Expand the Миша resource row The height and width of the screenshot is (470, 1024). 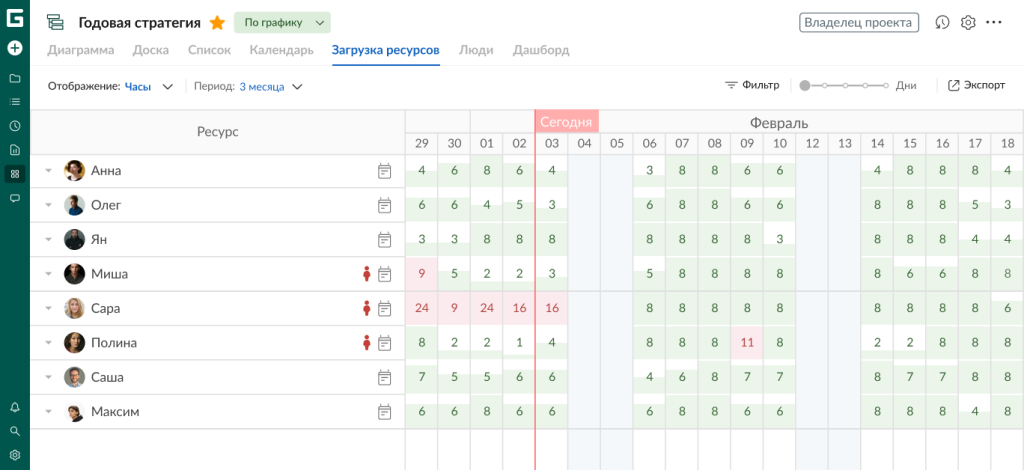(48, 274)
